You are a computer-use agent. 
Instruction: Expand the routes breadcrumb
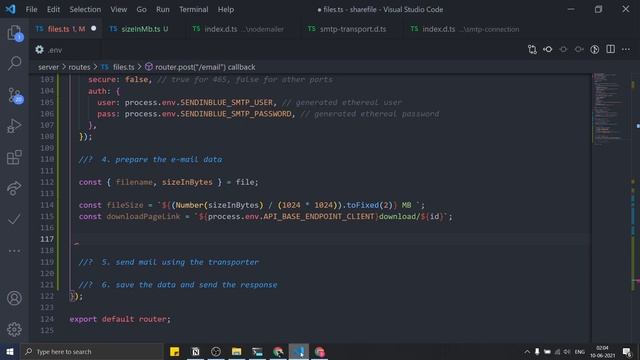point(79,67)
